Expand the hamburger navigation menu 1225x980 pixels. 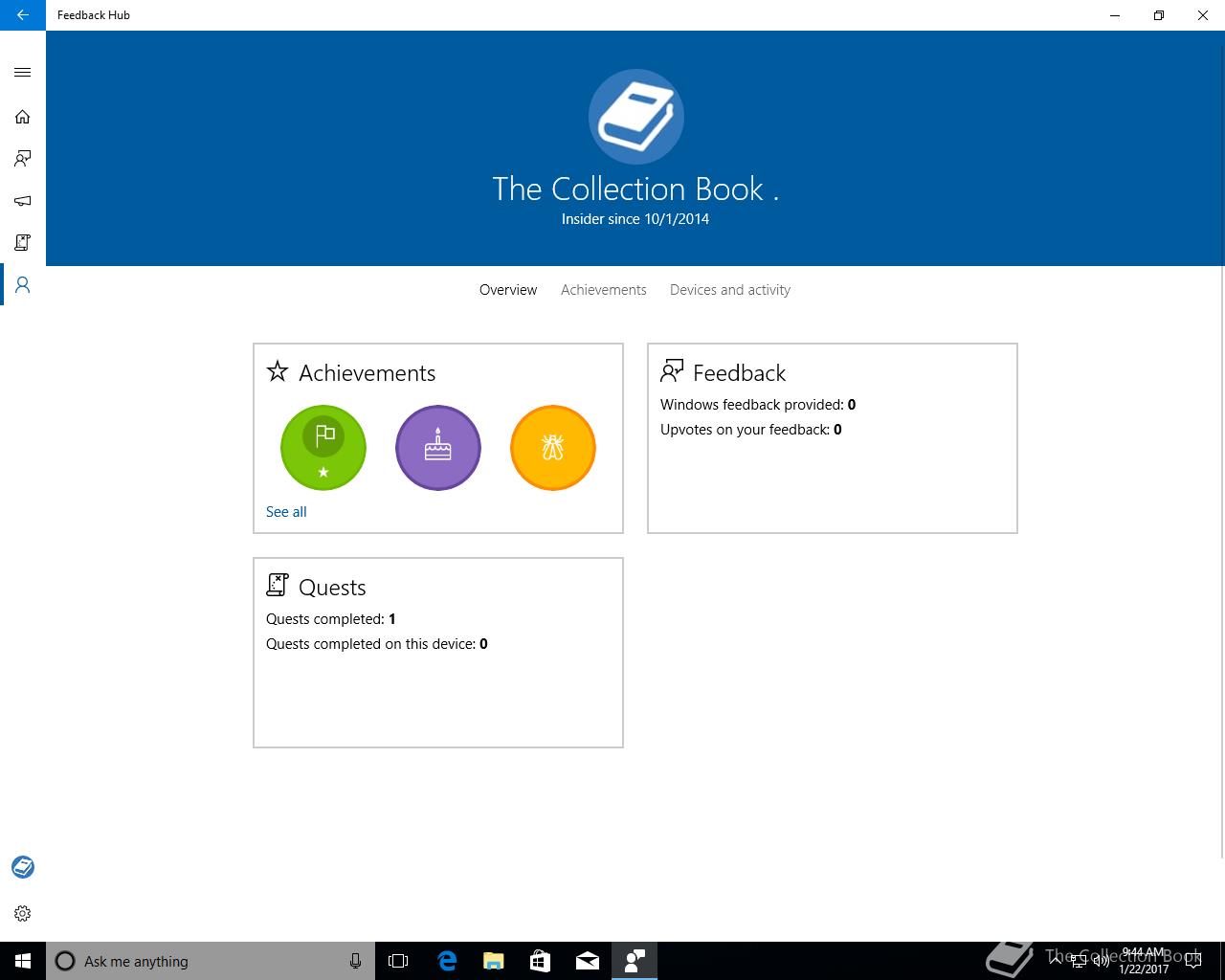click(23, 73)
